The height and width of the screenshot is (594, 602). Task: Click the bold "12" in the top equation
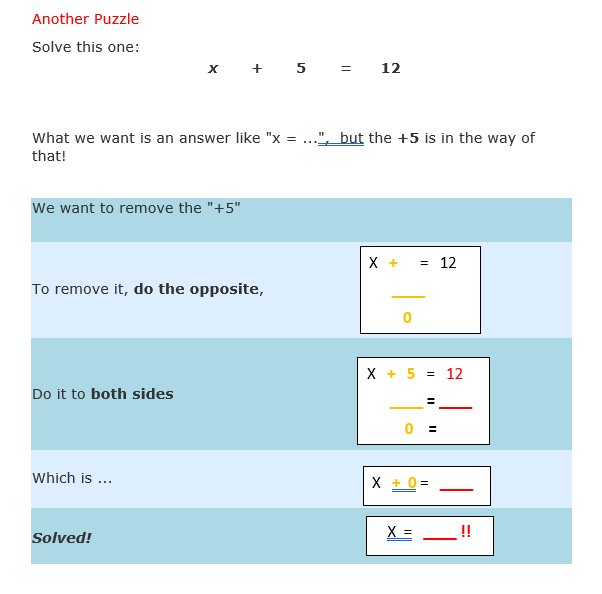pyautogui.click(x=390, y=69)
